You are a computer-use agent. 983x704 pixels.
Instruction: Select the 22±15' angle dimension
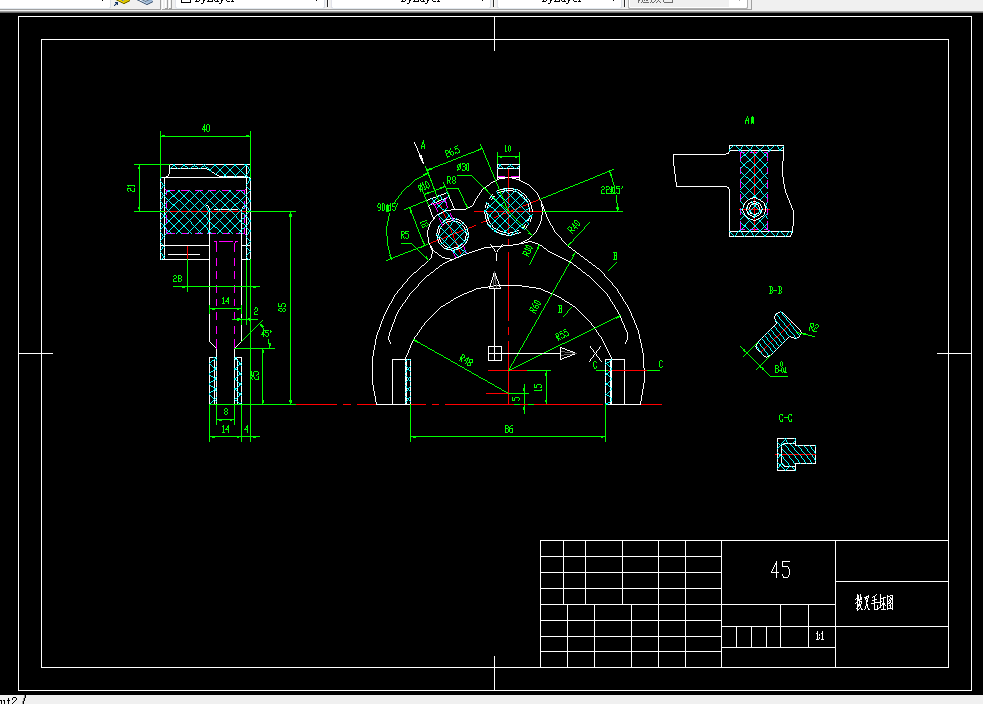[x=611, y=190]
